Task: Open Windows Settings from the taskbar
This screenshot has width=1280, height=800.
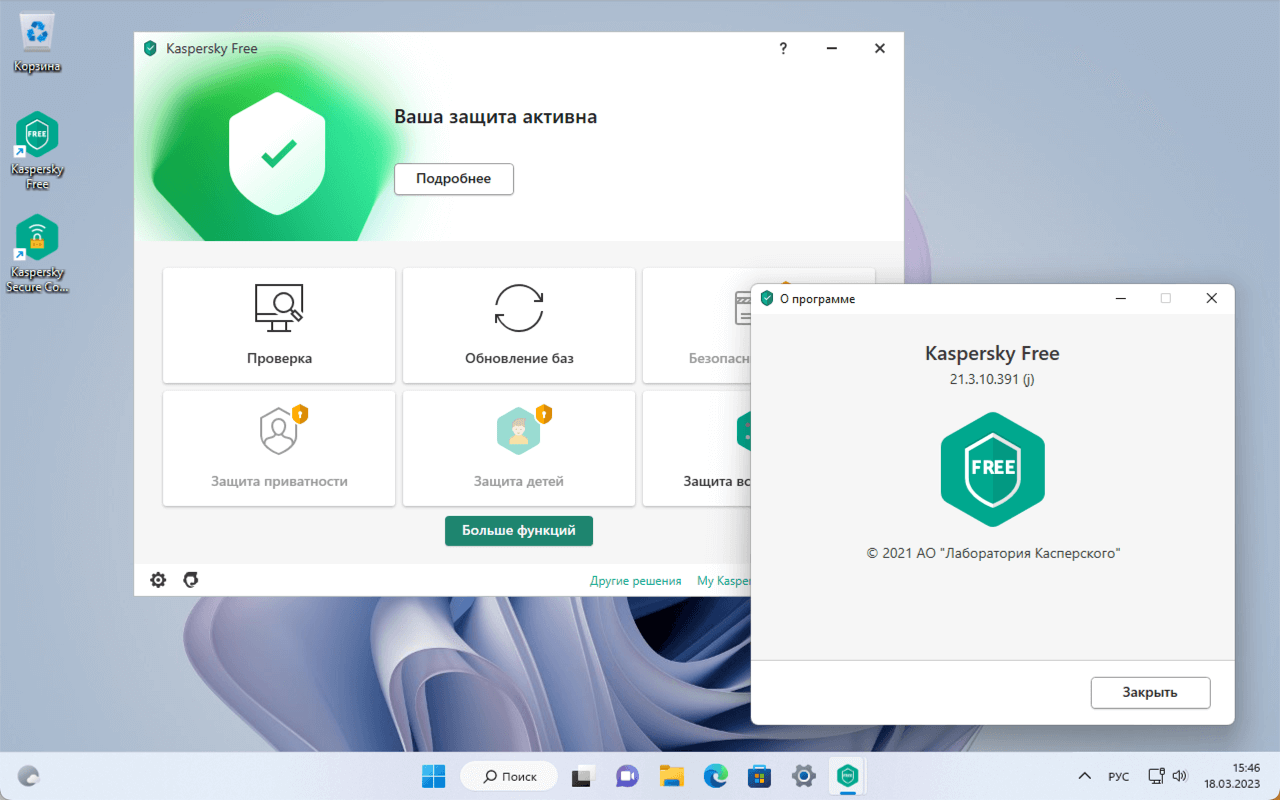Action: 803,776
